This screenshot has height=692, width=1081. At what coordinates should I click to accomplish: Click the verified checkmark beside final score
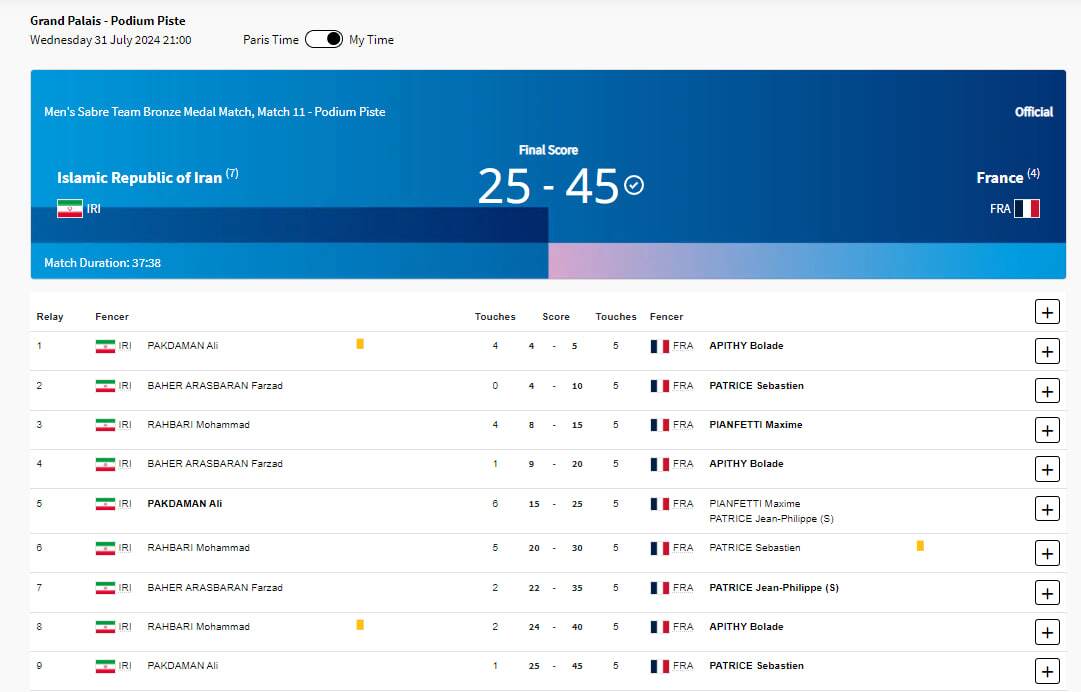pos(634,185)
